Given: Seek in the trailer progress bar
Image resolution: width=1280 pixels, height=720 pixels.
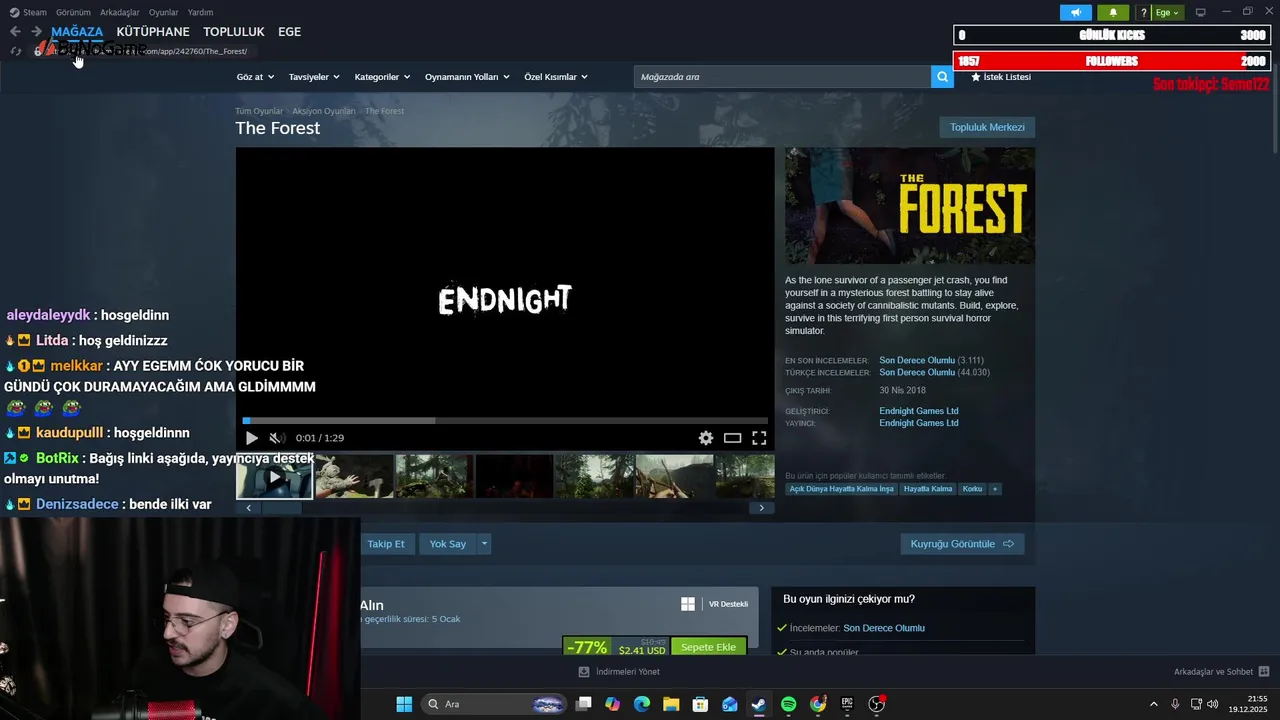Looking at the screenshot, I should coord(505,421).
